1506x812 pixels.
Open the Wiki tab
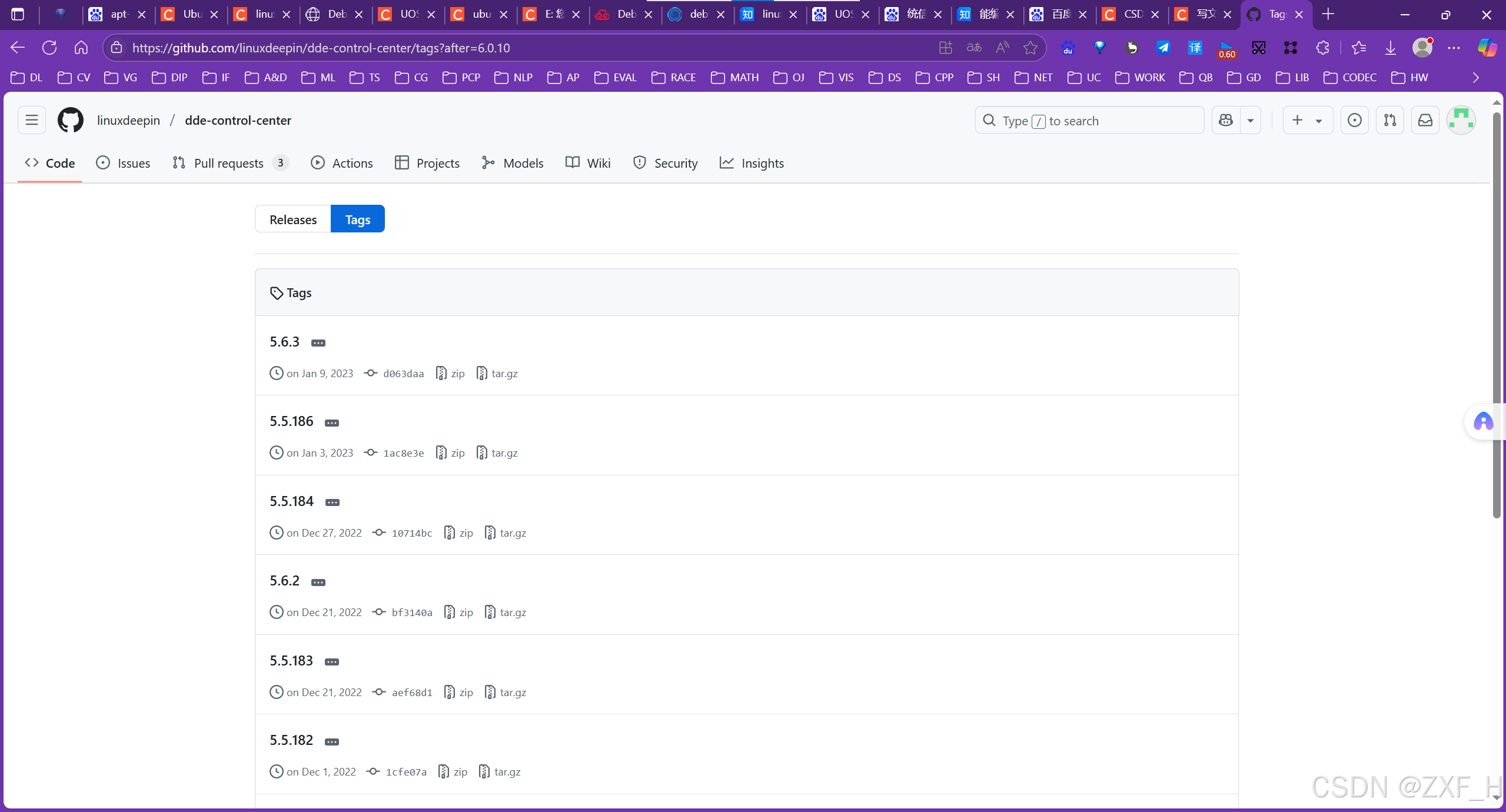588,163
